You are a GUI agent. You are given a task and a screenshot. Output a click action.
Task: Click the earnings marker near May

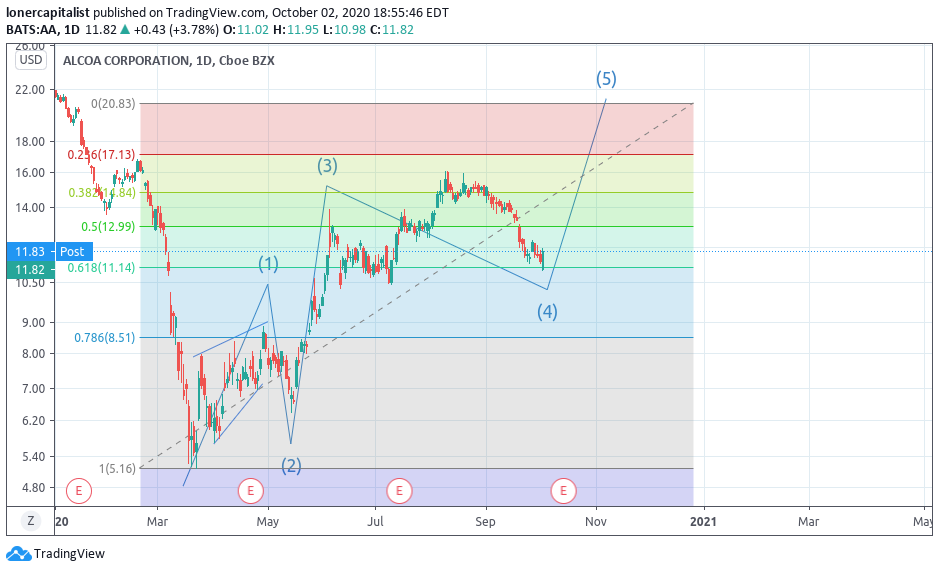[250, 491]
